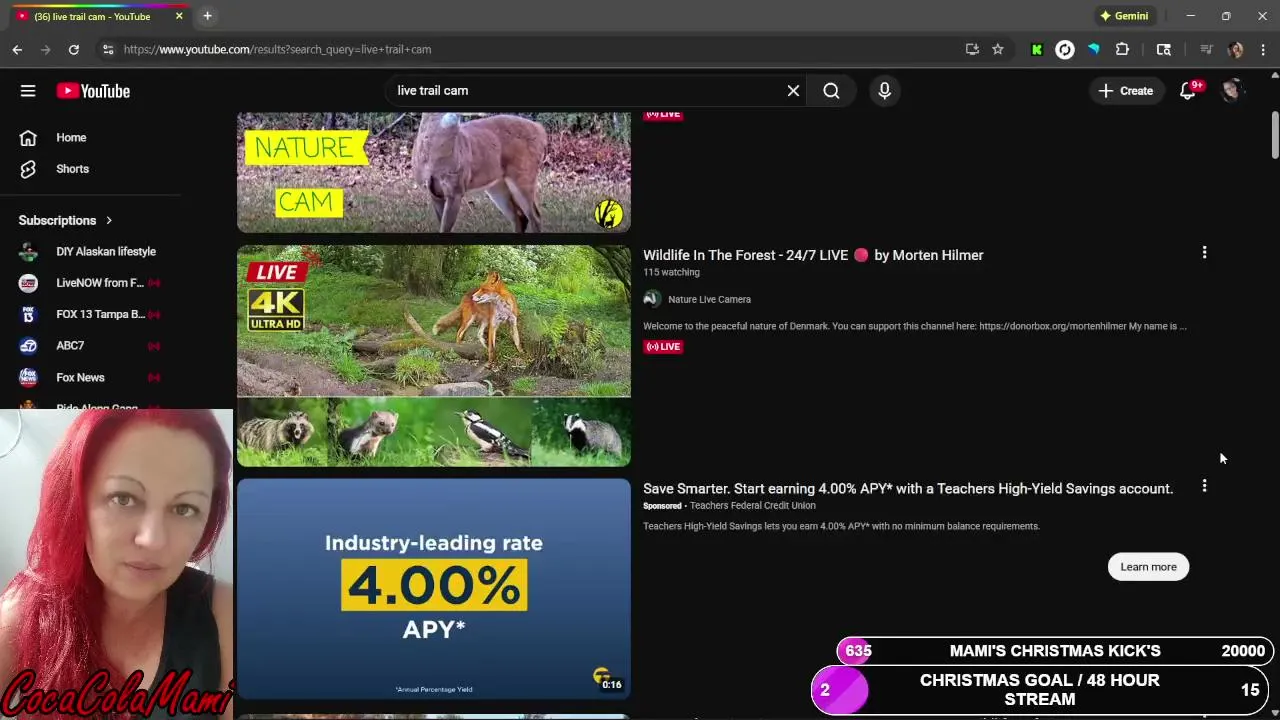
Task: Click the blue tag extension icon
Action: pos(1093,49)
